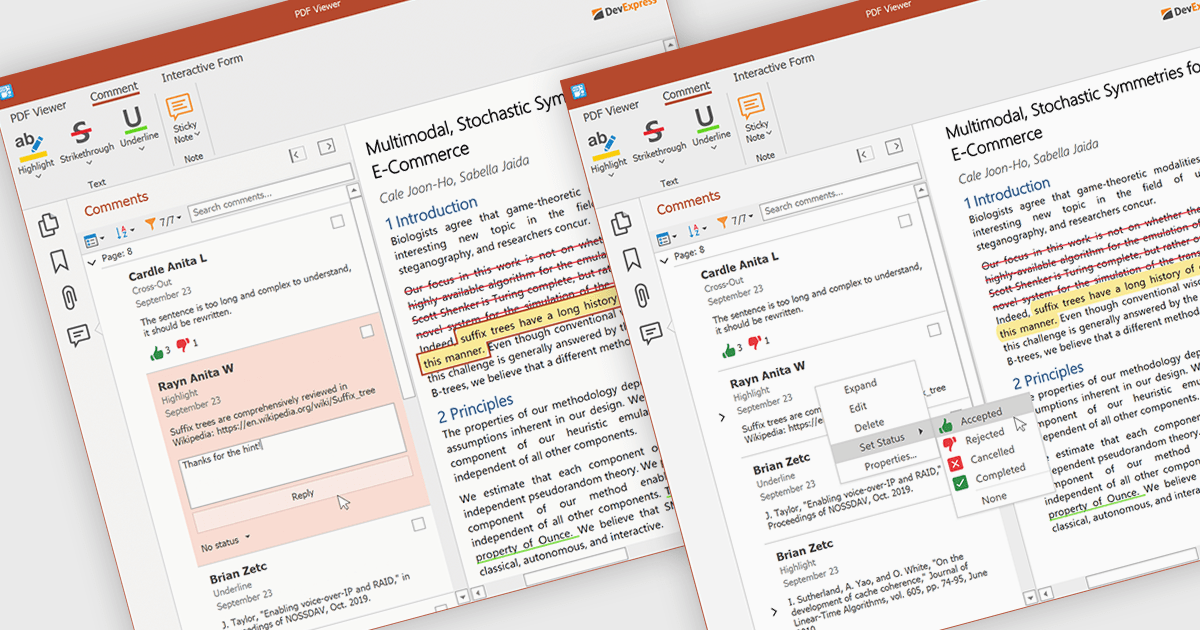Tick the Cardle Anita L checkbox in the left window

(338, 222)
